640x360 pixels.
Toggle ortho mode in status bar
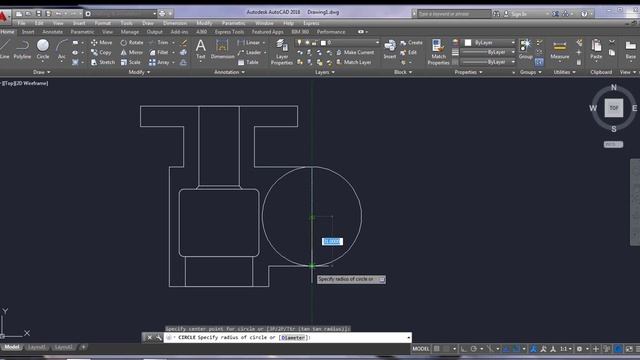pyautogui.click(x=463, y=349)
